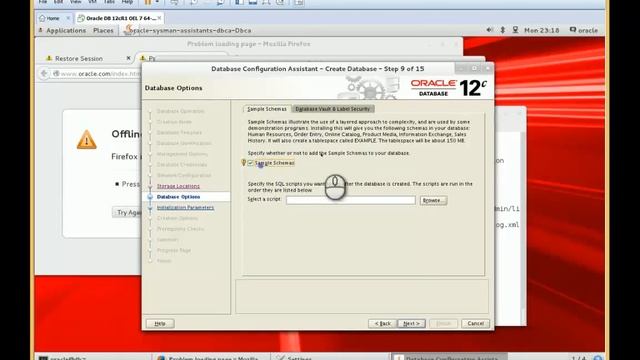This screenshot has height=360, width=640.
Task: Proceed with the Next button
Action: (x=411, y=323)
